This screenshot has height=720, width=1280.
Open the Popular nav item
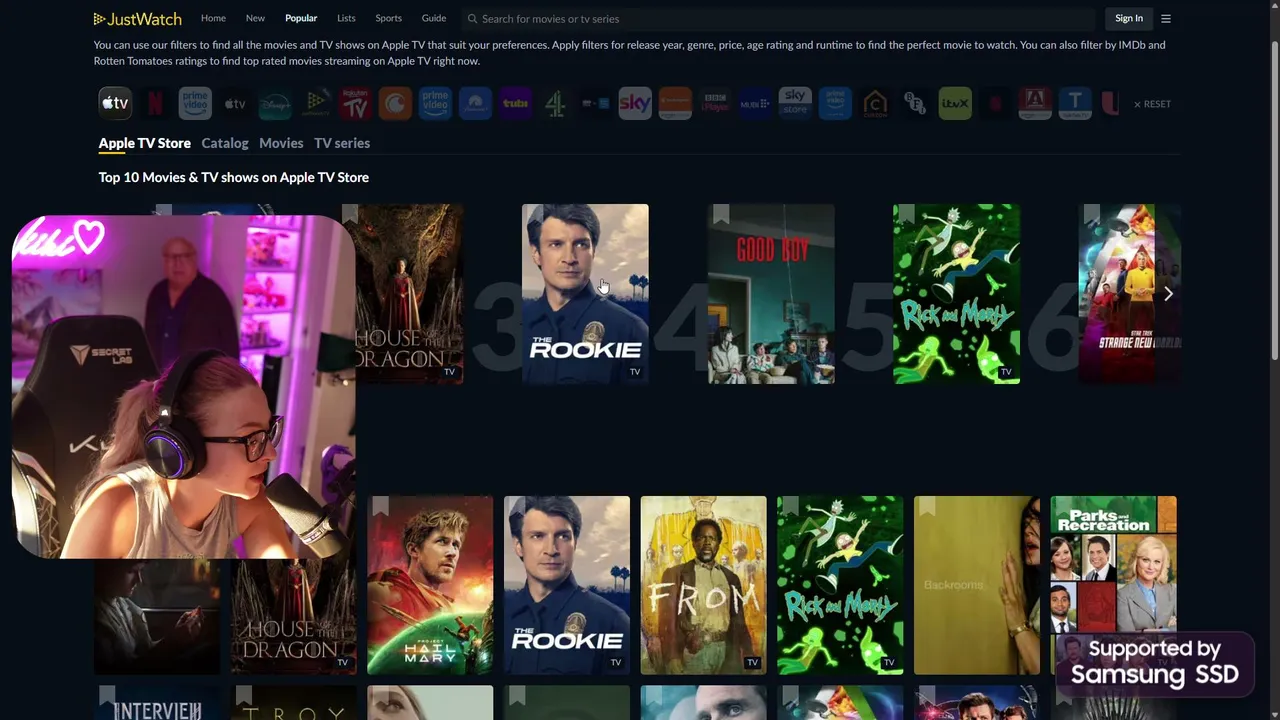301,18
